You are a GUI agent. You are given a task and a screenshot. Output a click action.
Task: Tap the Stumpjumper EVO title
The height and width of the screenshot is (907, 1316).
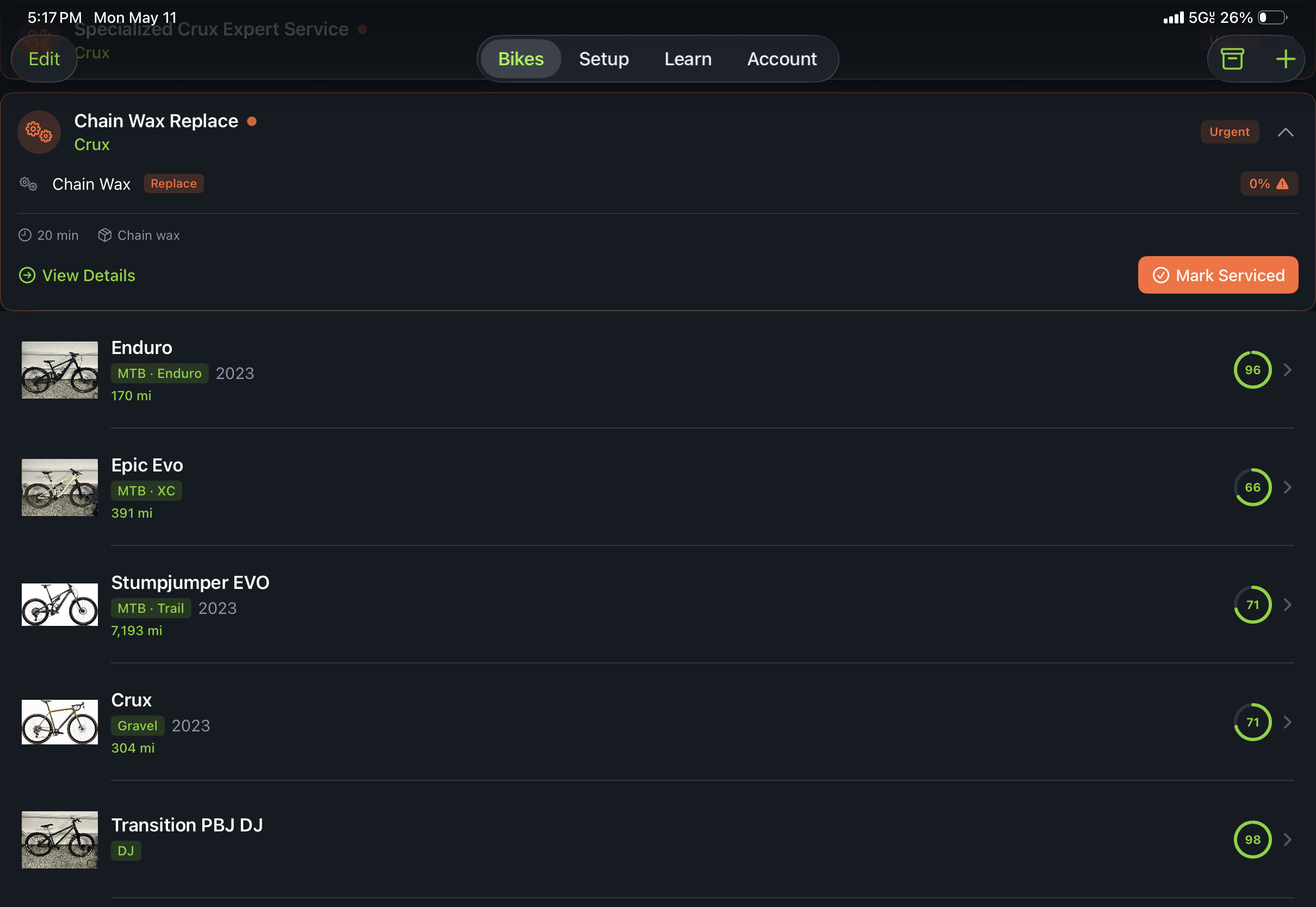pyautogui.click(x=190, y=583)
